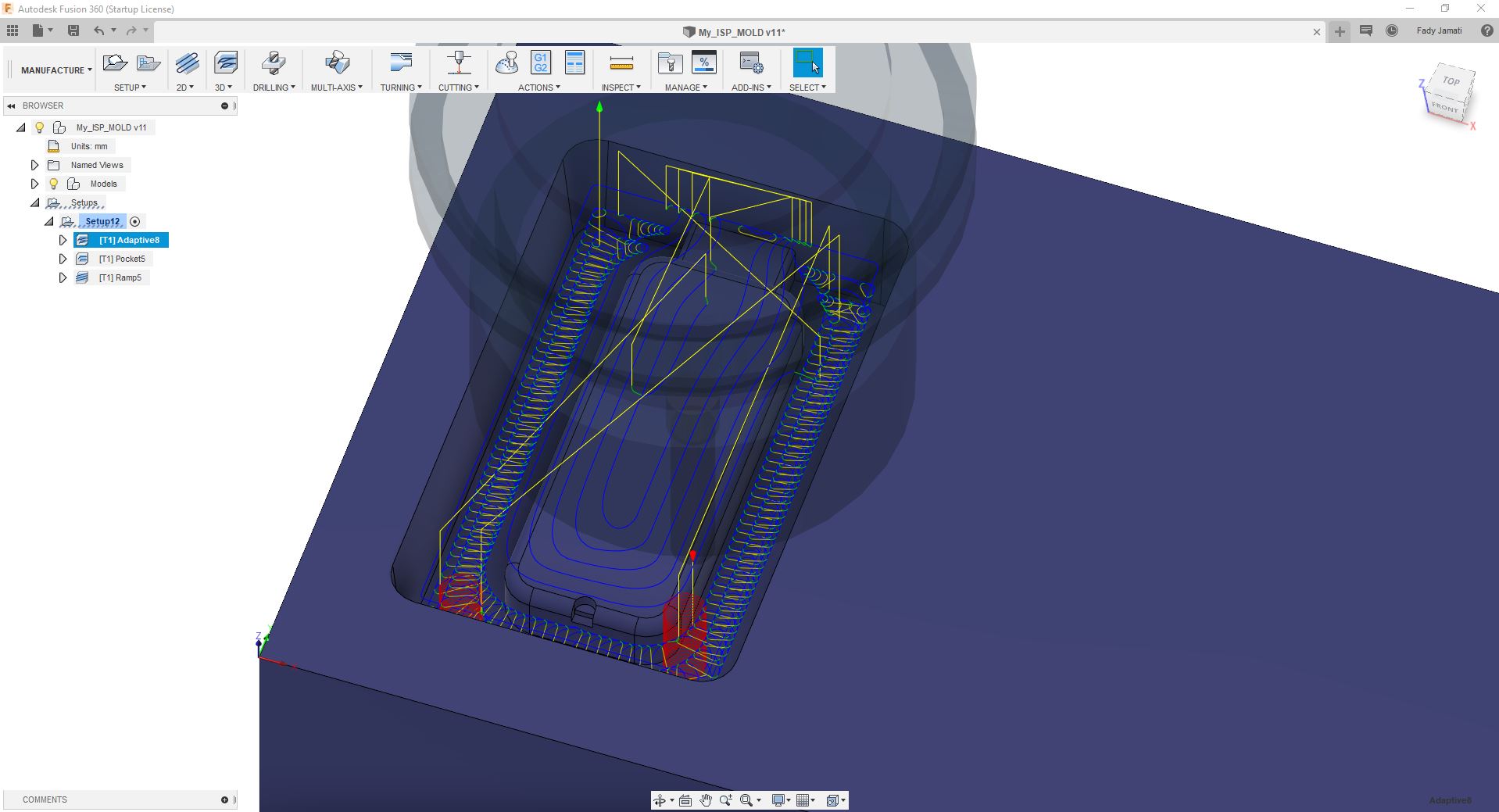Click the Drilling tool icon

tap(274, 63)
